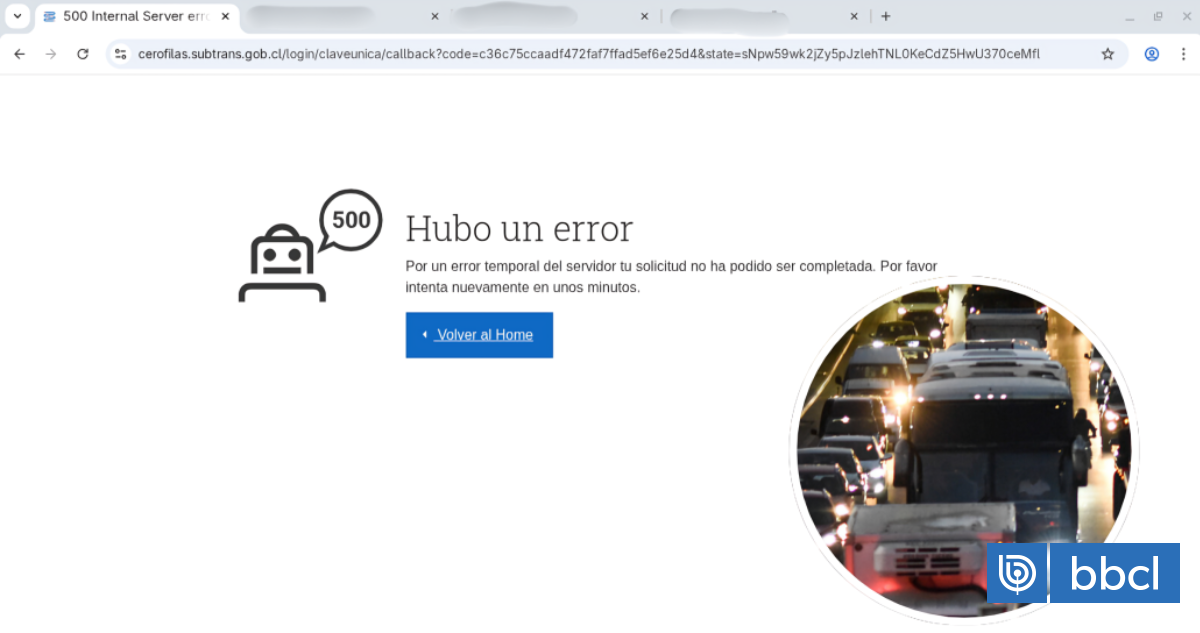1200x633 pixels.
Task: Go back to the previous page
Action: (x=19, y=54)
